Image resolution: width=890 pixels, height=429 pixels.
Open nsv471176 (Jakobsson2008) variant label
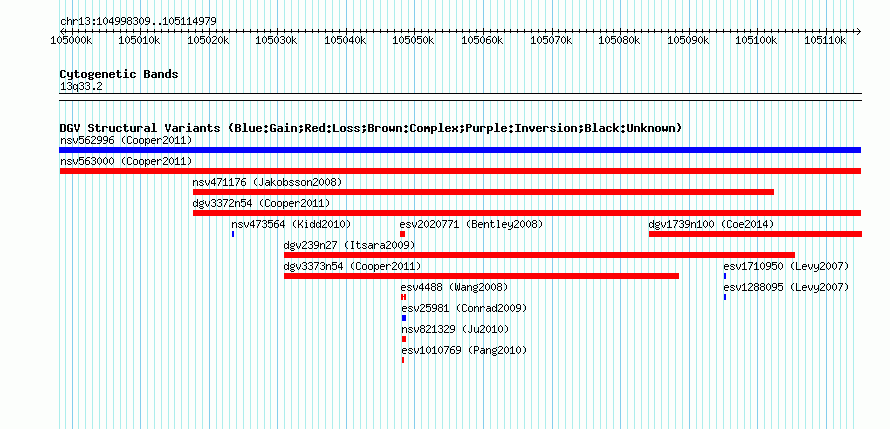tap(267, 182)
